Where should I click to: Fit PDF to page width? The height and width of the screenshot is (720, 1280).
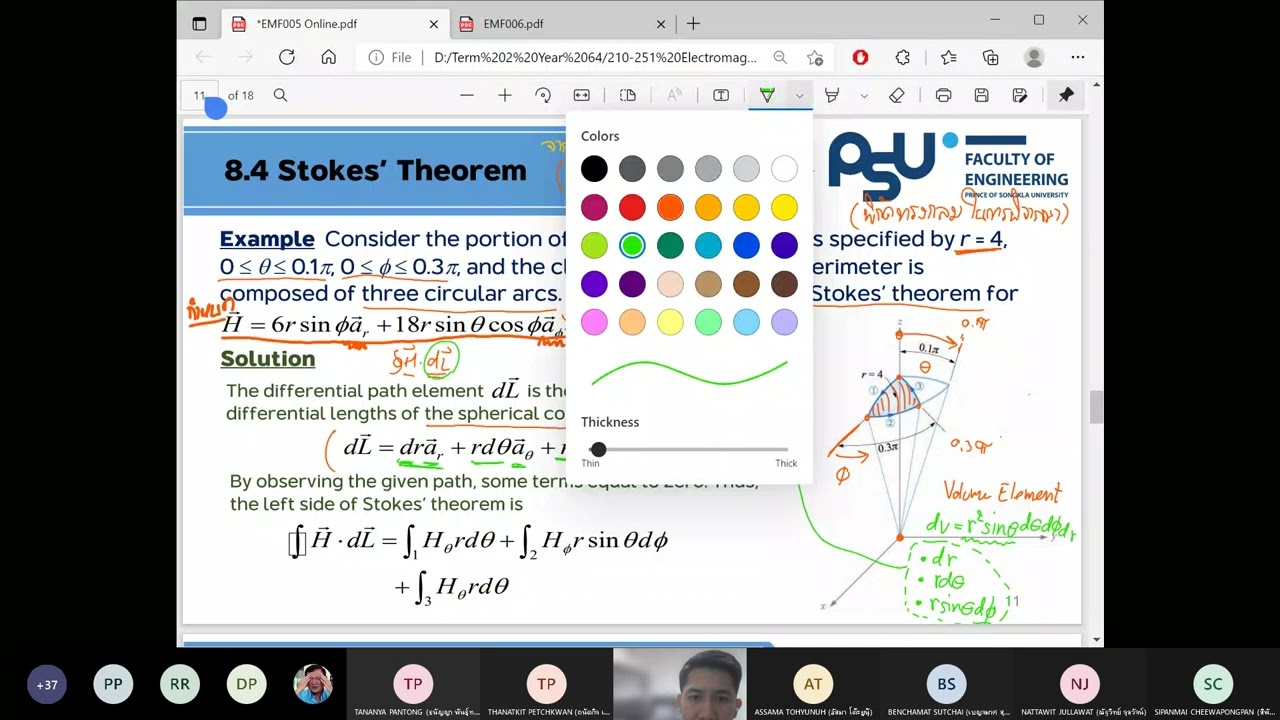click(581, 95)
